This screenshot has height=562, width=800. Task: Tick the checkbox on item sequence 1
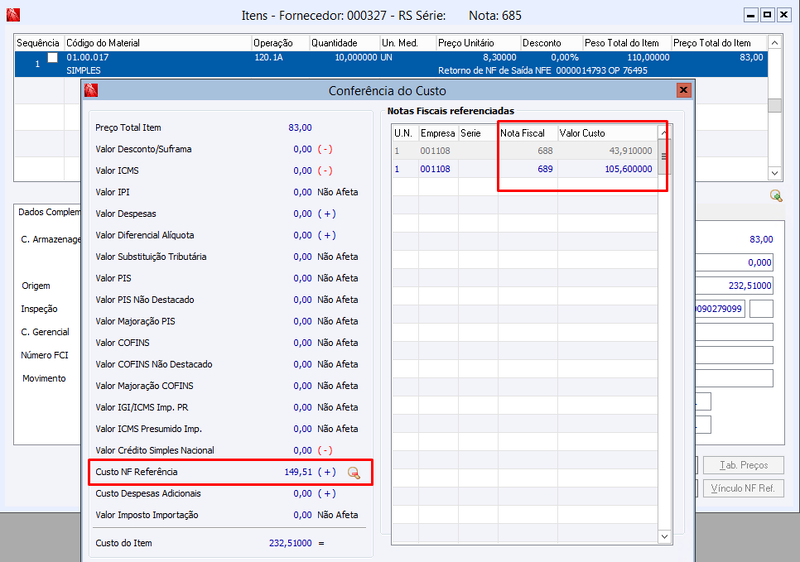pos(53,58)
